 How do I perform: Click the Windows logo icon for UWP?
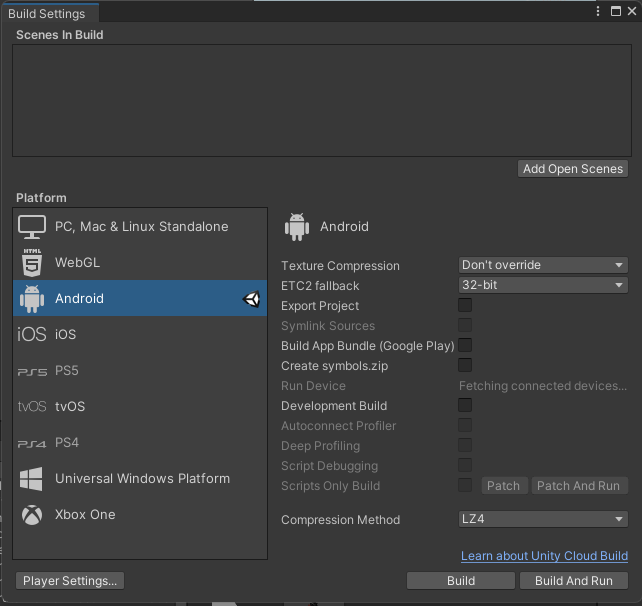point(31,479)
